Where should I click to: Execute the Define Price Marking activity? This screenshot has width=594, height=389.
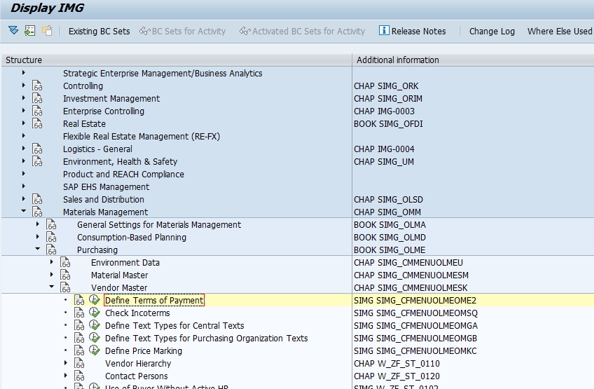tap(94, 350)
